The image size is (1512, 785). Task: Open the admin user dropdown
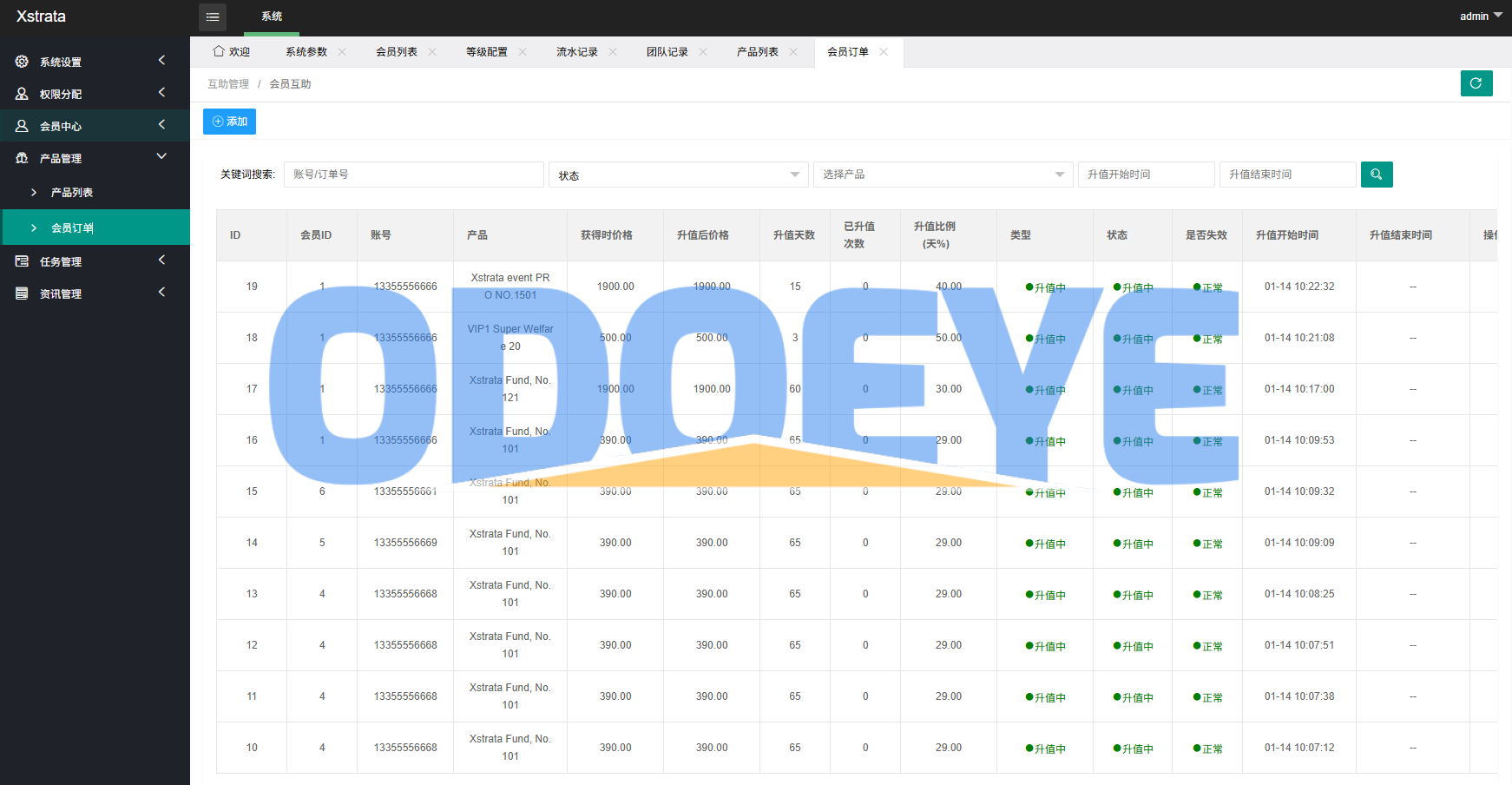click(x=1480, y=16)
